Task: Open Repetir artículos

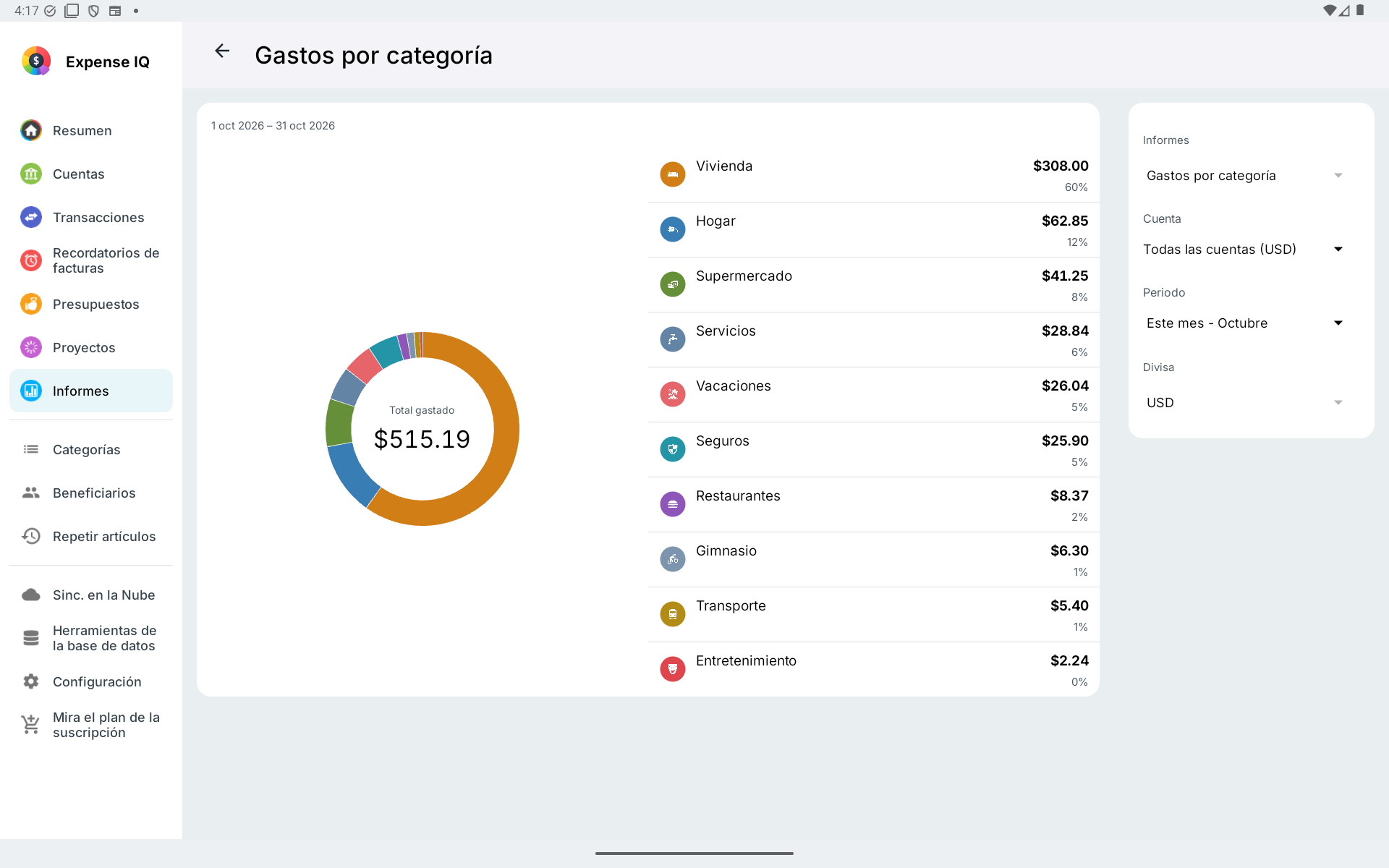Action: click(91, 536)
